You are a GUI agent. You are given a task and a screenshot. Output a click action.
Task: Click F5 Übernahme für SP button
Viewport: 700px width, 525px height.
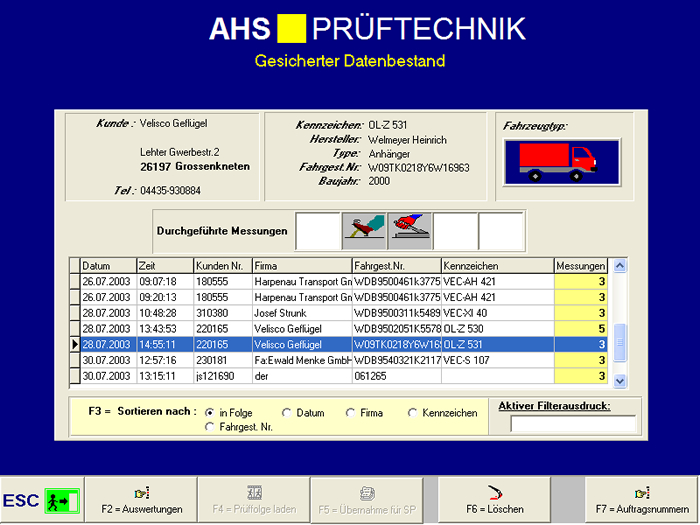(367, 500)
